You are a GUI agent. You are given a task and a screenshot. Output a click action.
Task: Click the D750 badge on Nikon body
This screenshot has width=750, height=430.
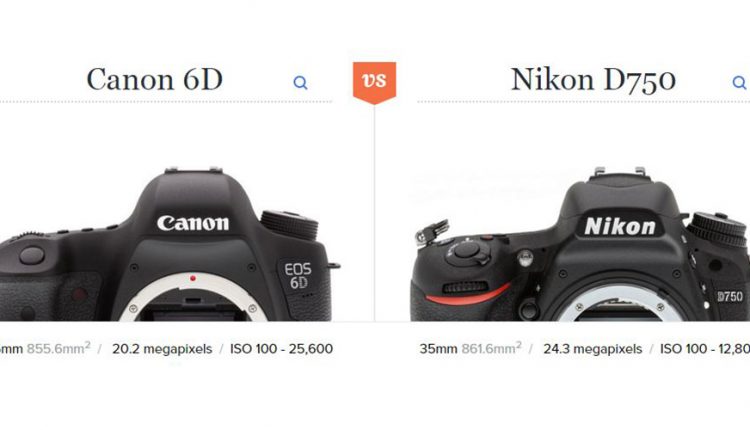730,296
